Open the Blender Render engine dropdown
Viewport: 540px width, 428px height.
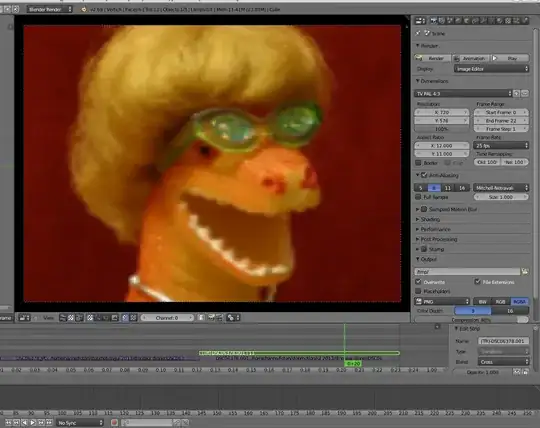[49, 9]
